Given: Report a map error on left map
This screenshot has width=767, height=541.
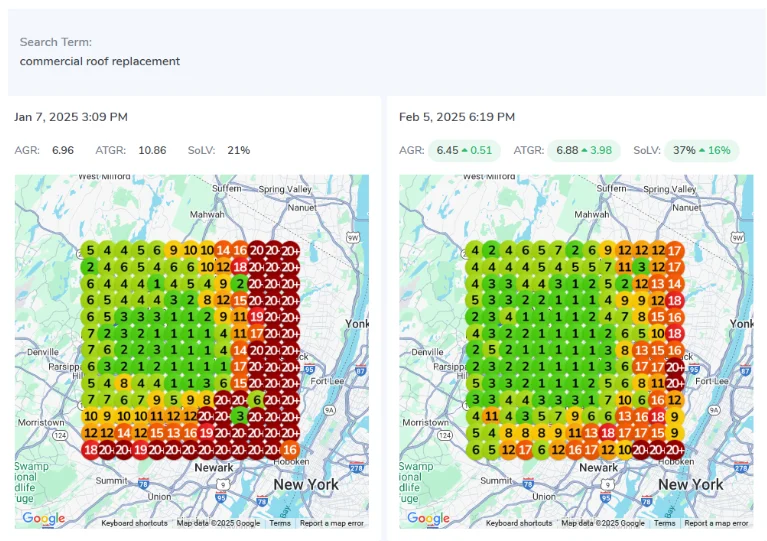Looking at the screenshot, I should point(331,523).
